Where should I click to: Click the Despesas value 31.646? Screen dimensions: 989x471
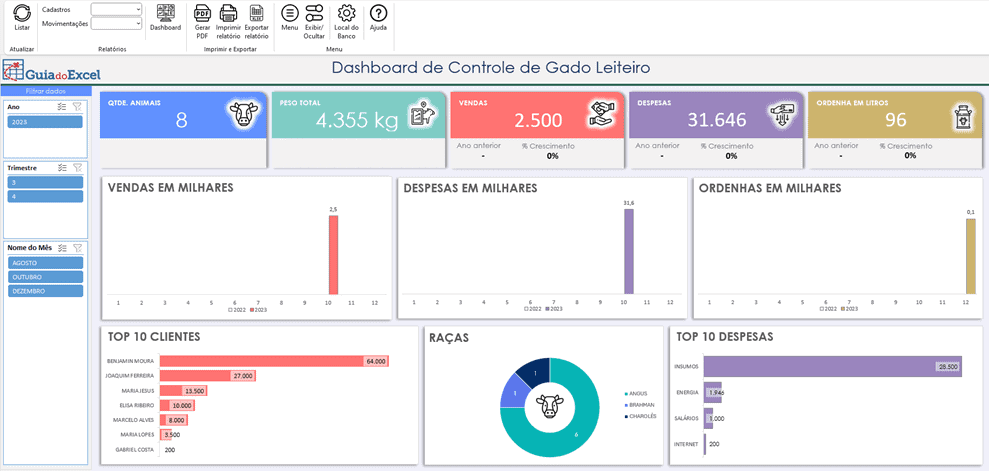(x=717, y=120)
